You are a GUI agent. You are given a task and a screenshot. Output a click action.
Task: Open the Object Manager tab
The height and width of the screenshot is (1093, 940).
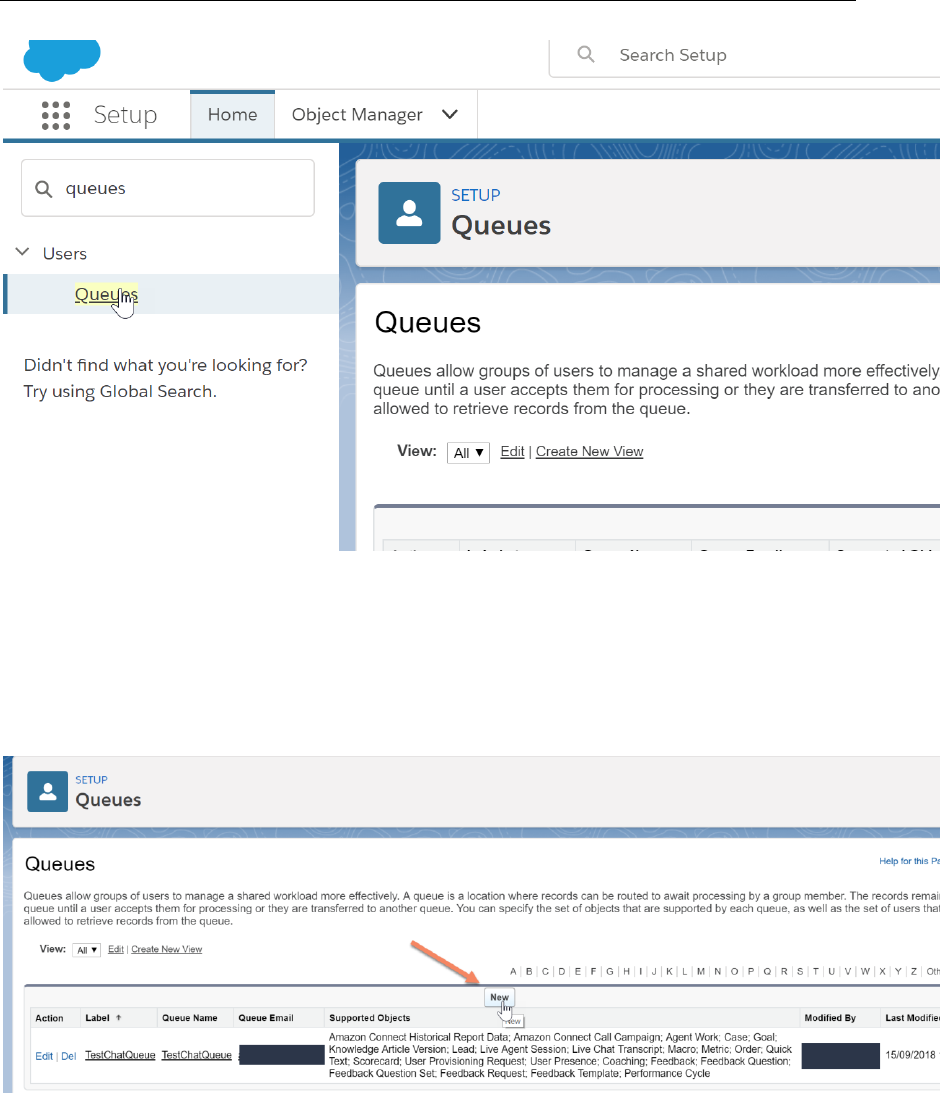pyautogui.click(x=357, y=114)
